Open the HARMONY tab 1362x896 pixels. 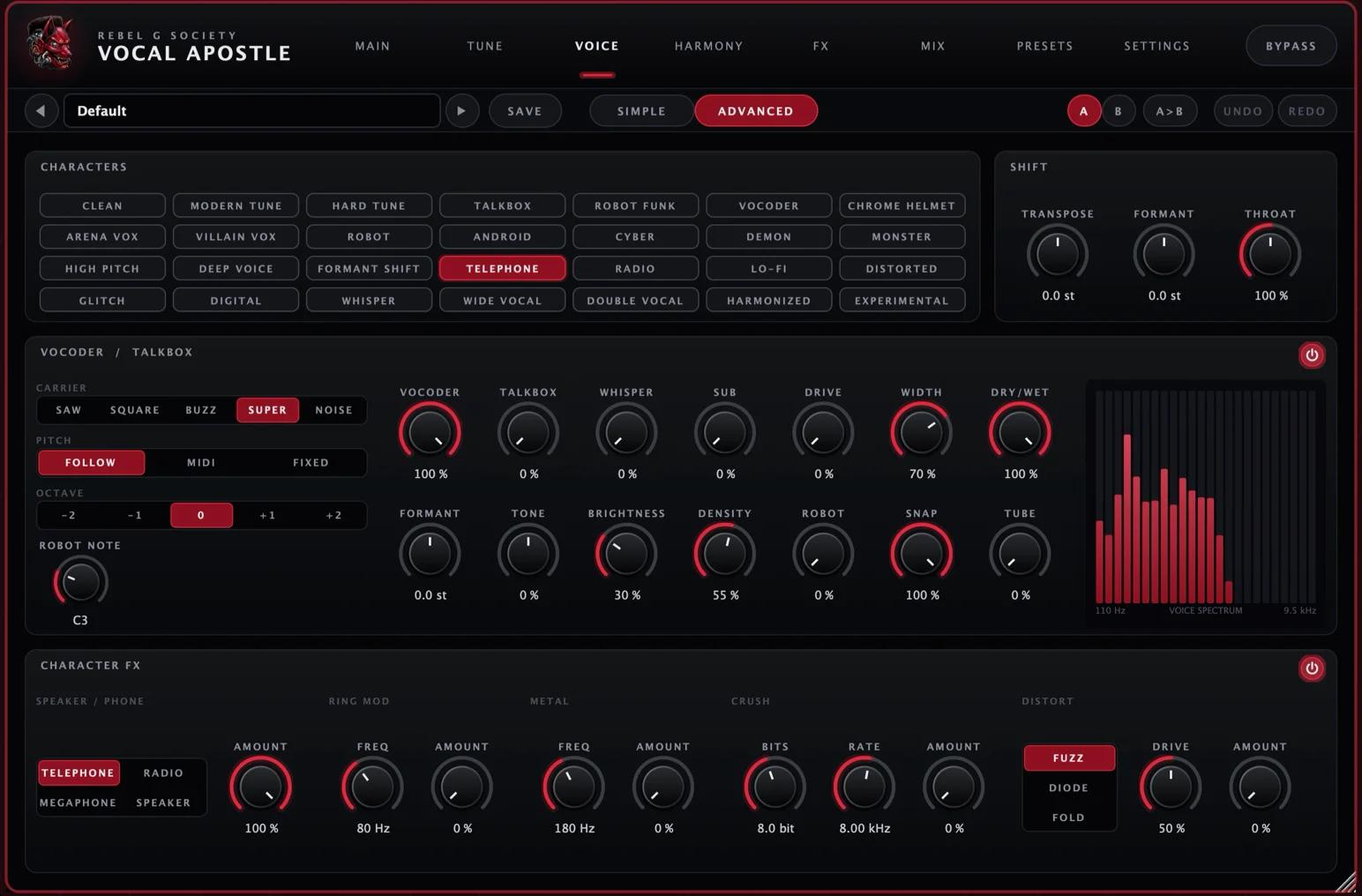(x=708, y=46)
